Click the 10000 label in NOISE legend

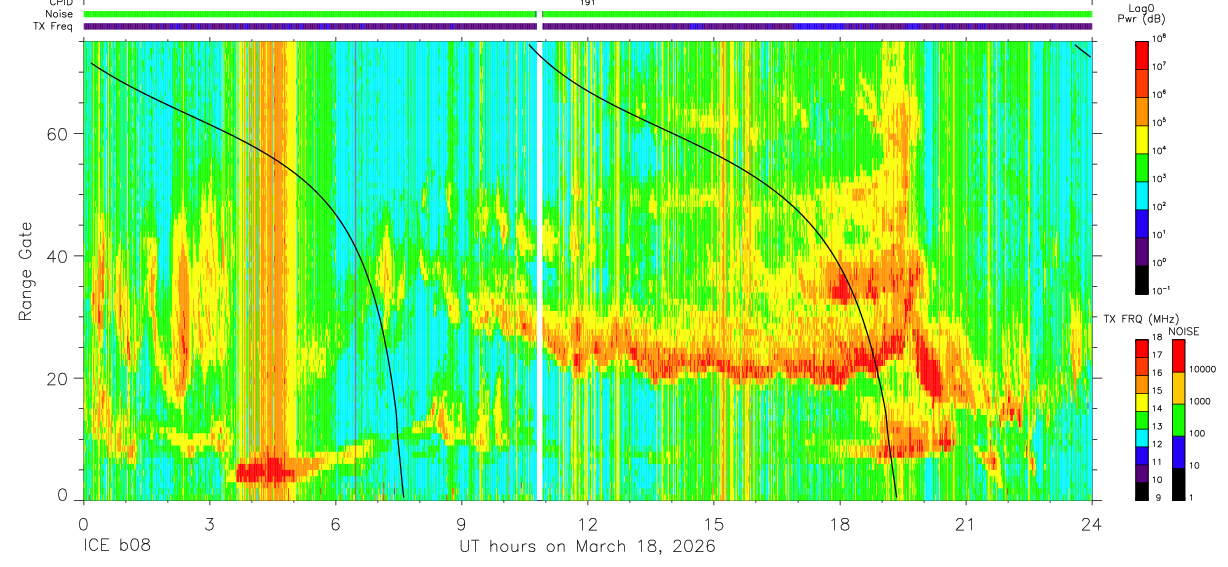coord(1203,369)
